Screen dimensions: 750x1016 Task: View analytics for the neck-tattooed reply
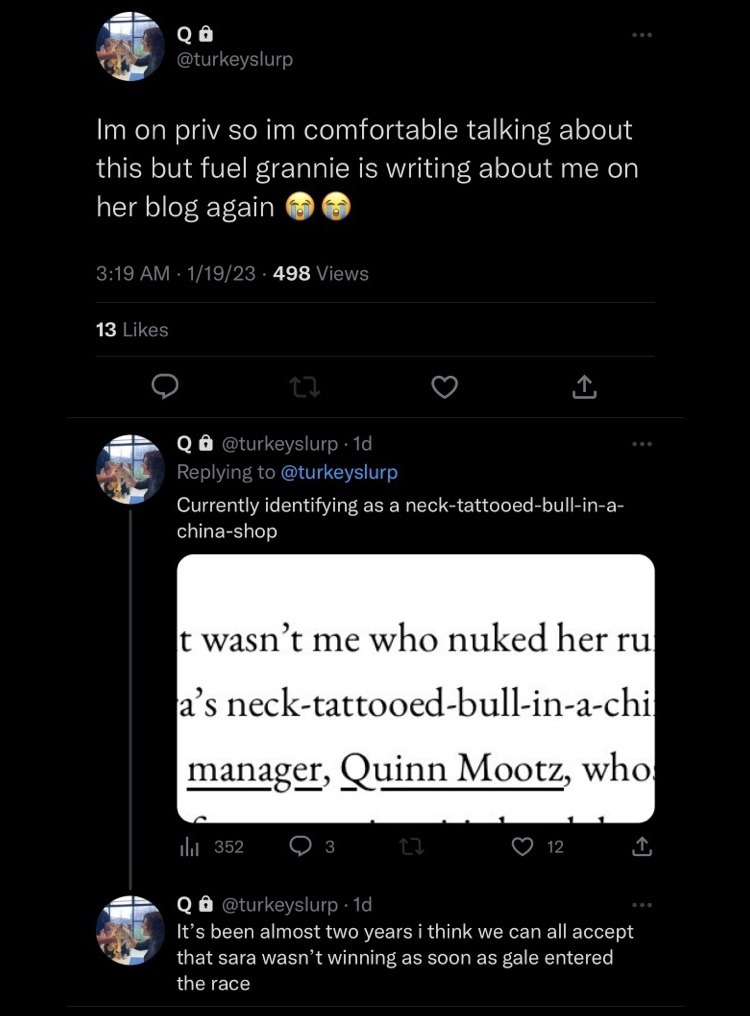click(x=212, y=847)
